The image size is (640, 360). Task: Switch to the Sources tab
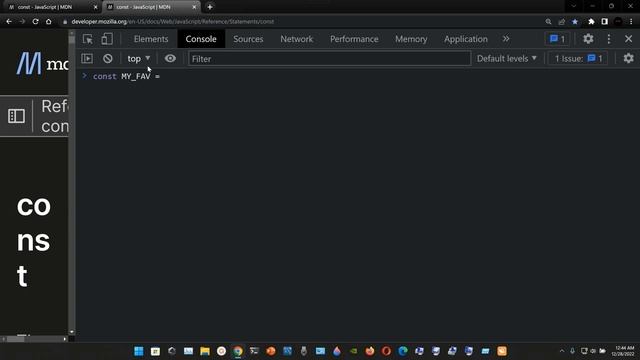click(x=248, y=39)
